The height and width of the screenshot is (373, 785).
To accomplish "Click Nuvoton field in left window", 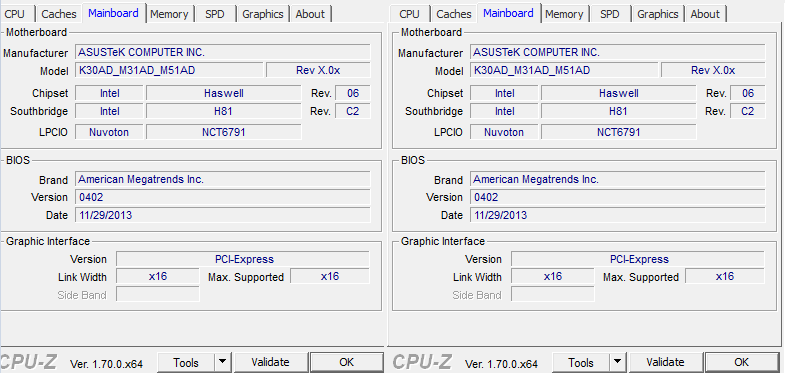I will (109, 132).
